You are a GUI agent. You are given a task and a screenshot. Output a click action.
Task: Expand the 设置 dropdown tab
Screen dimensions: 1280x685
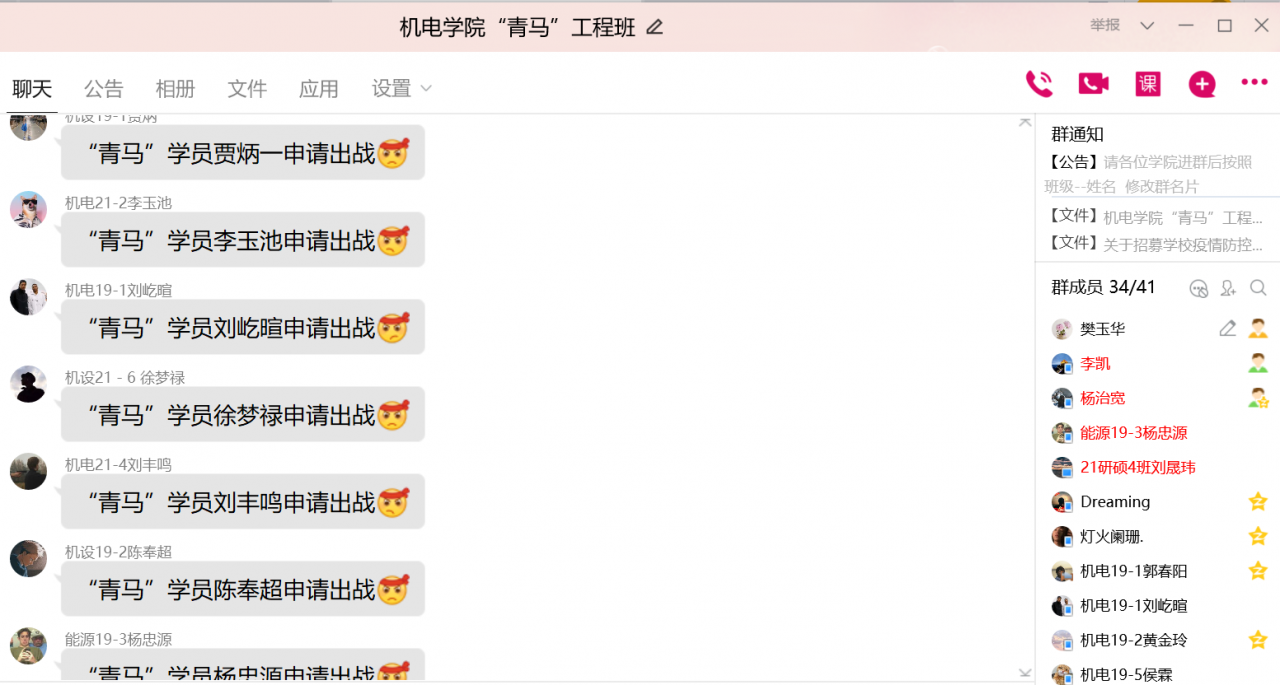(402, 88)
